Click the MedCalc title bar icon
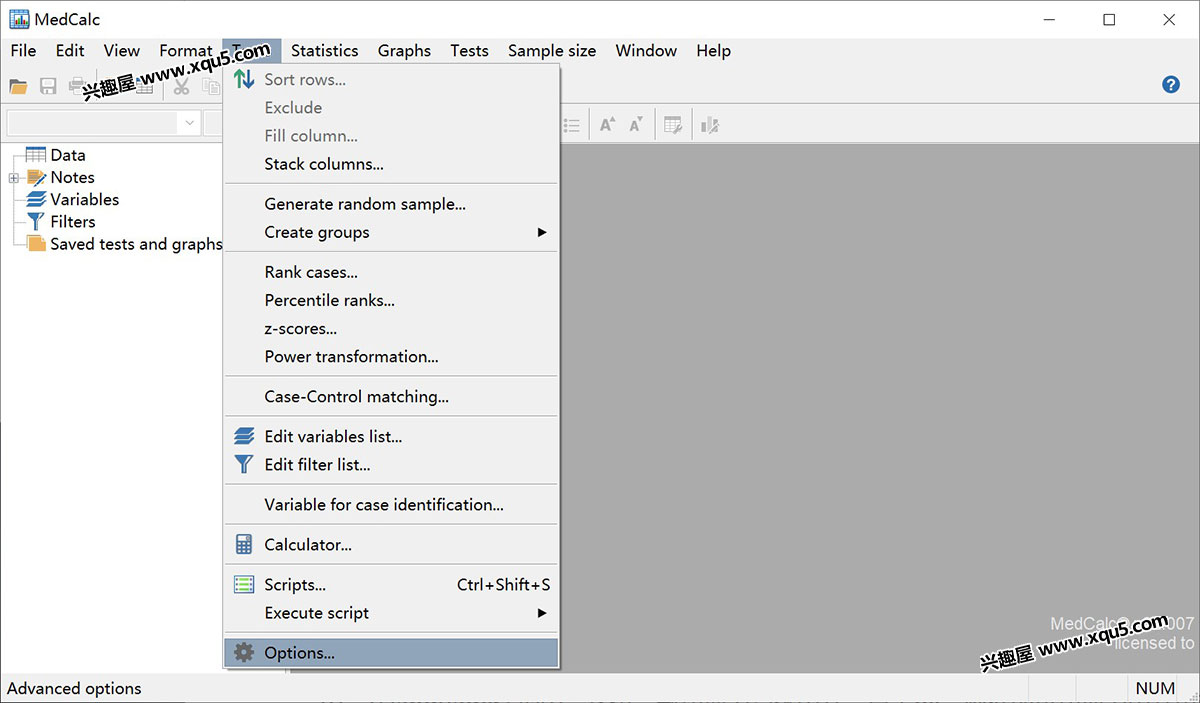This screenshot has height=703, width=1200. click(x=19, y=19)
